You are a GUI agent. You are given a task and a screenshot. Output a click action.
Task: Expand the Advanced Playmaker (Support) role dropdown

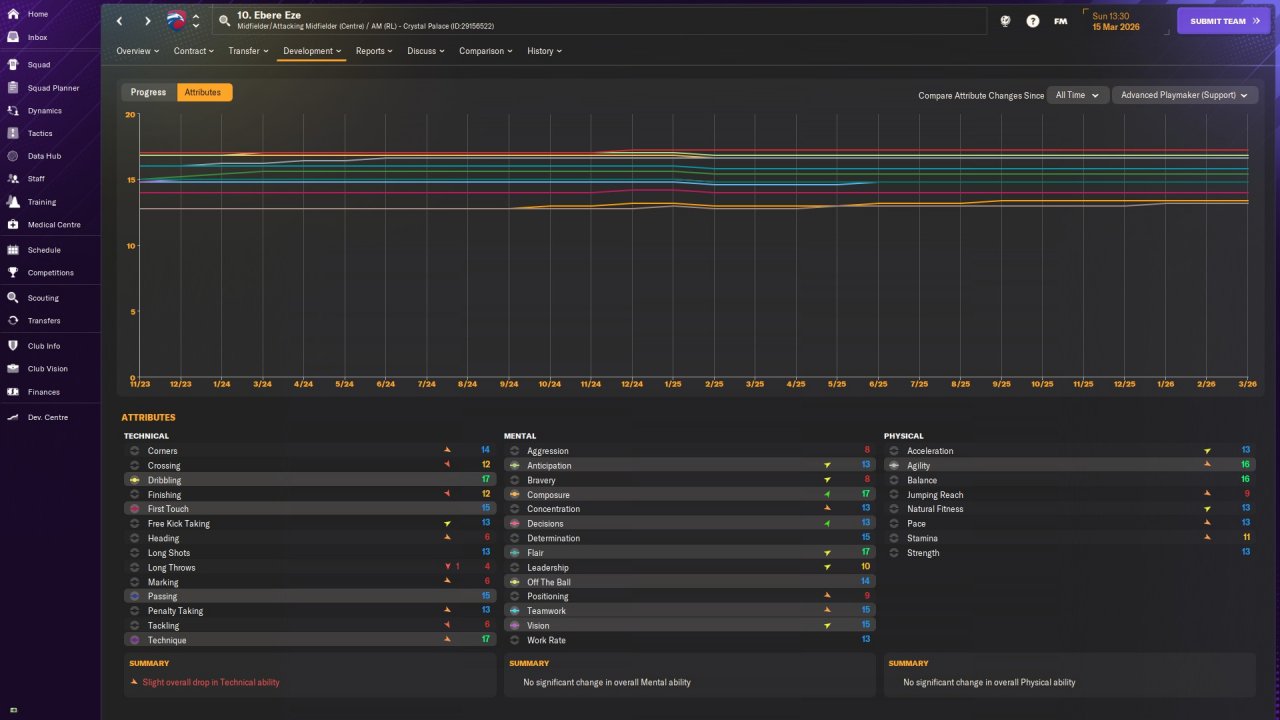(1185, 95)
